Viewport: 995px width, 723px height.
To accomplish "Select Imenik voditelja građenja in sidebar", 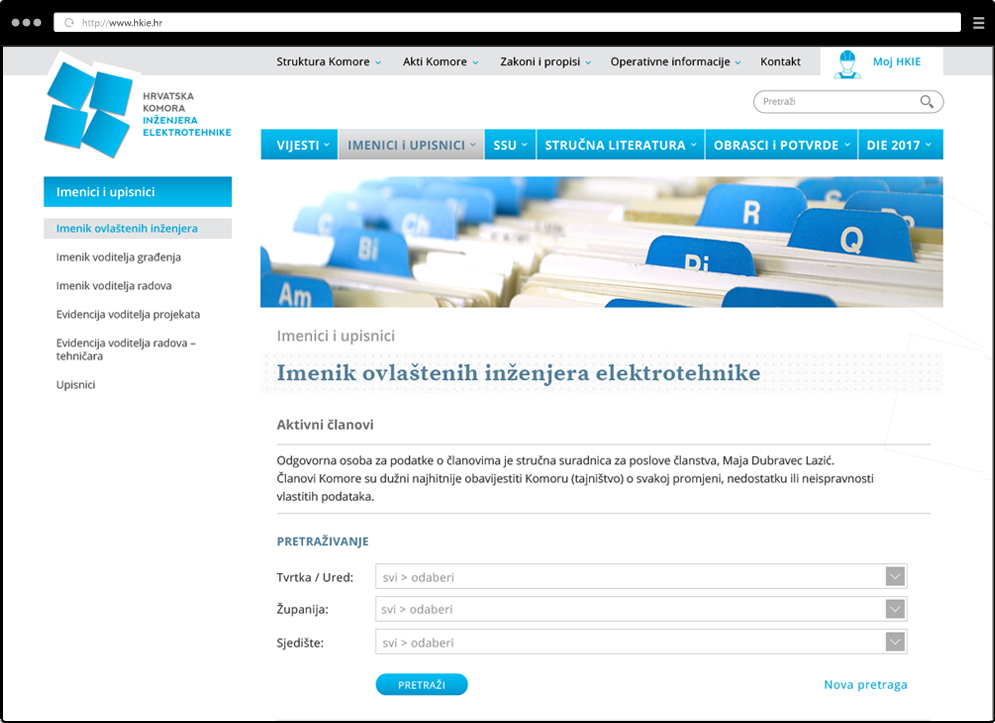I will (118, 257).
